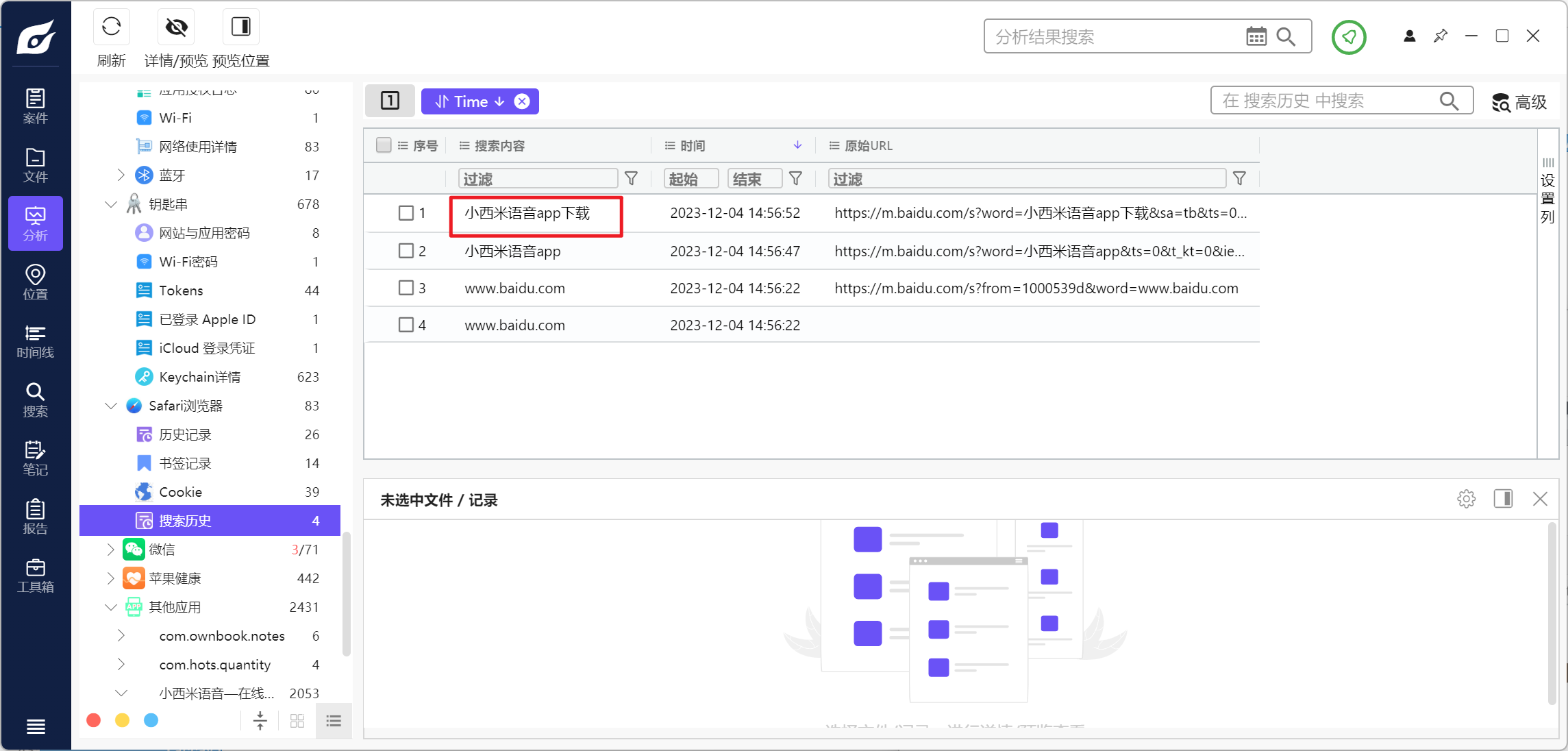1568x751 pixels.
Task: Open the 文件 section in sidebar
Action: [36, 165]
